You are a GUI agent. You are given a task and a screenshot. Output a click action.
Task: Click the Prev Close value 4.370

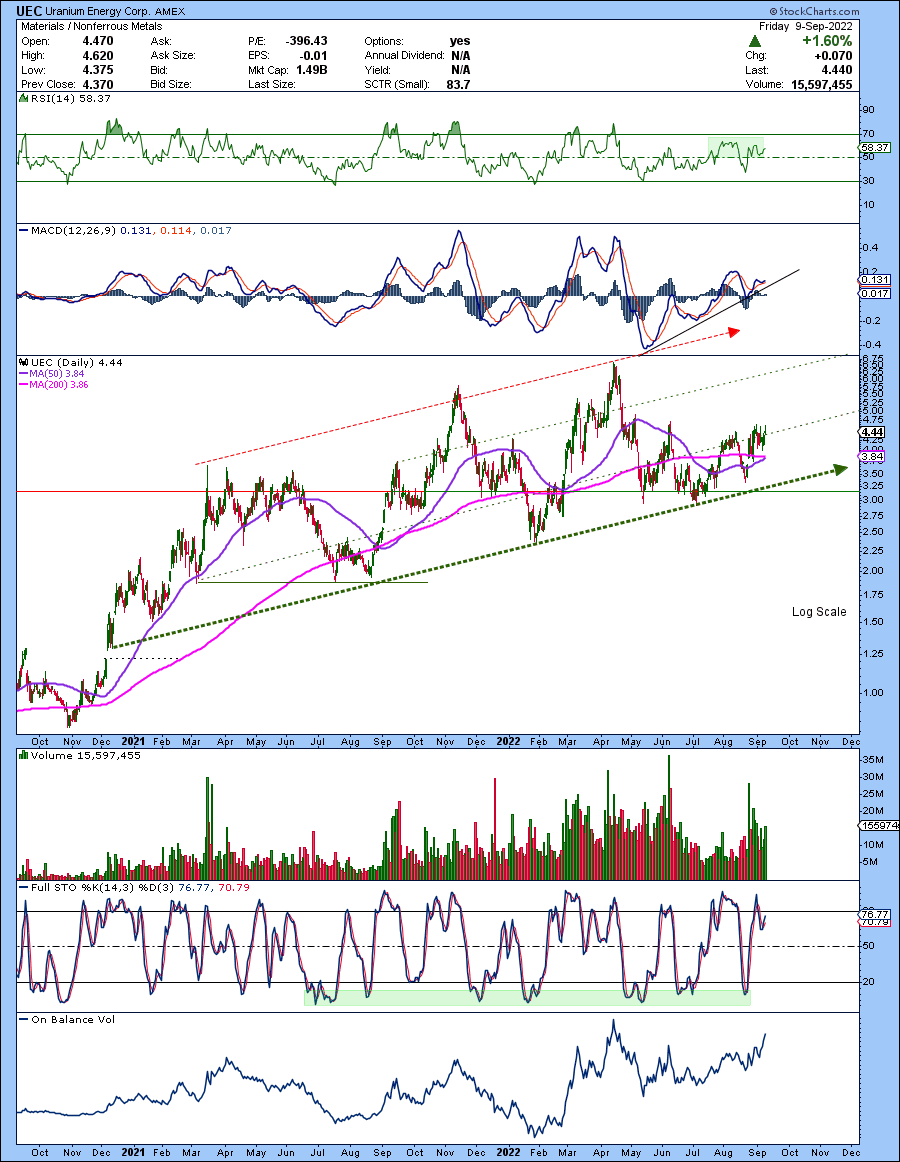click(x=98, y=84)
